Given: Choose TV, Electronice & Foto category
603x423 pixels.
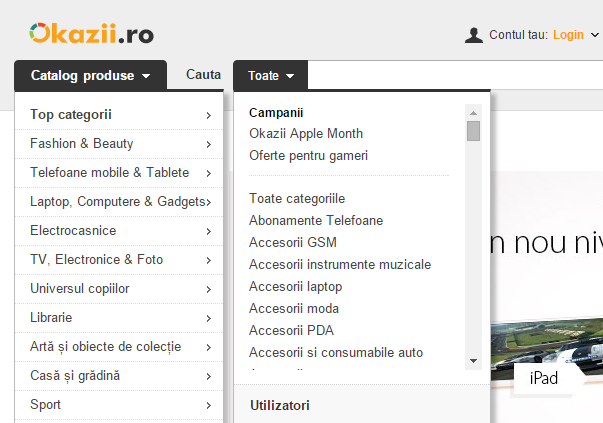Looking at the screenshot, I should click(x=119, y=260).
